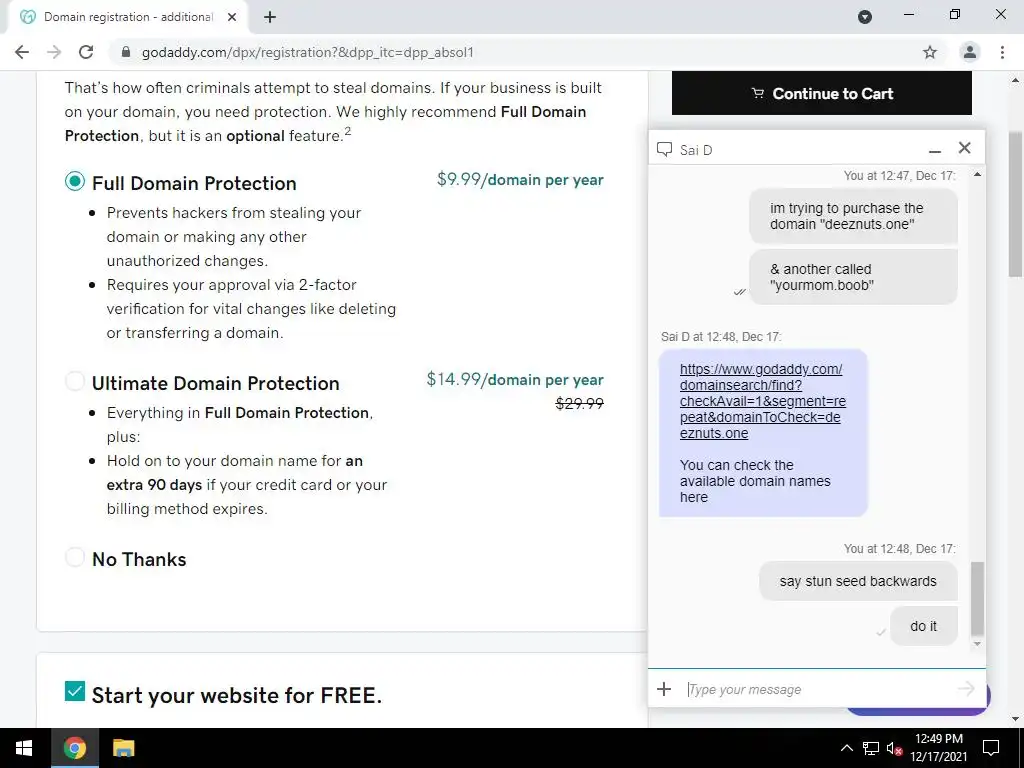
Task: Click the chat scrollbar down arrow
Action: coord(978,644)
